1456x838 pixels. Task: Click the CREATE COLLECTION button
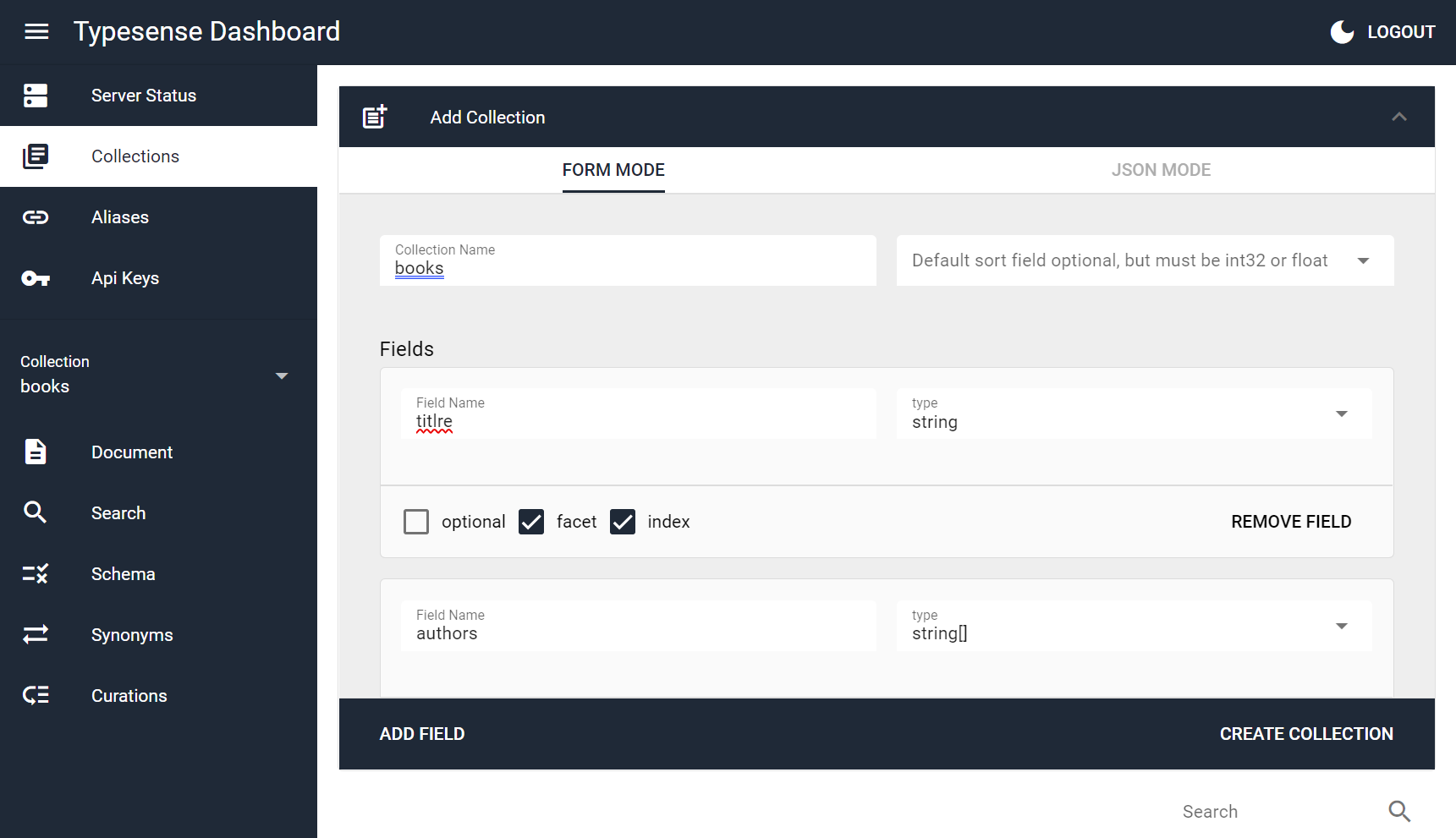click(x=1306, y=734)
